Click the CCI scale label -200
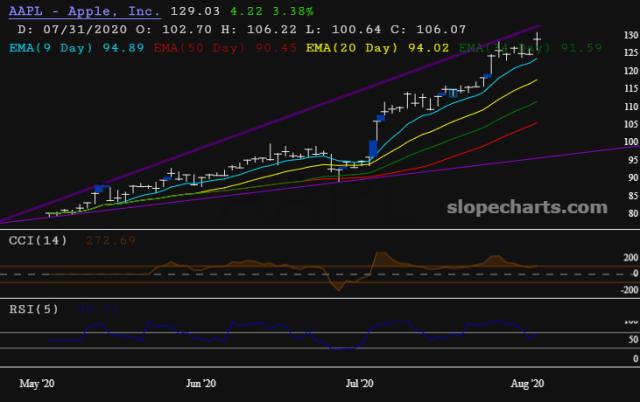Viewport: 640px width, 402px height. [629, 290]
